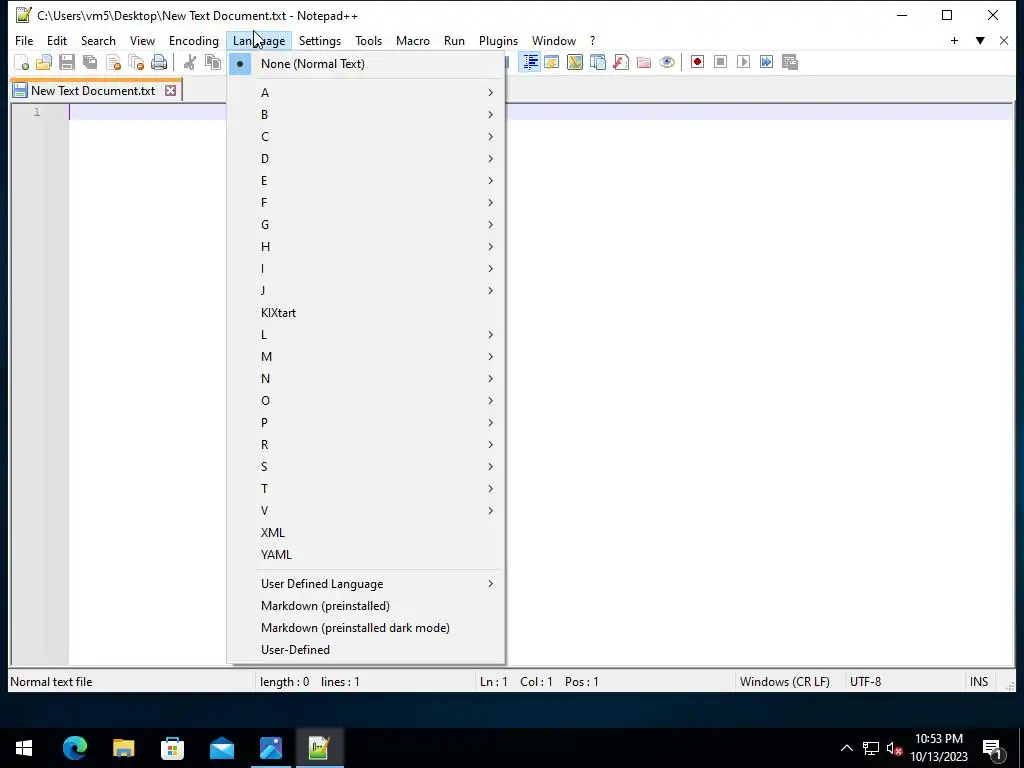Open File Explorer from the taskbar
The width and height of the screenshot is (1024, 768).
tap(123, 748)
